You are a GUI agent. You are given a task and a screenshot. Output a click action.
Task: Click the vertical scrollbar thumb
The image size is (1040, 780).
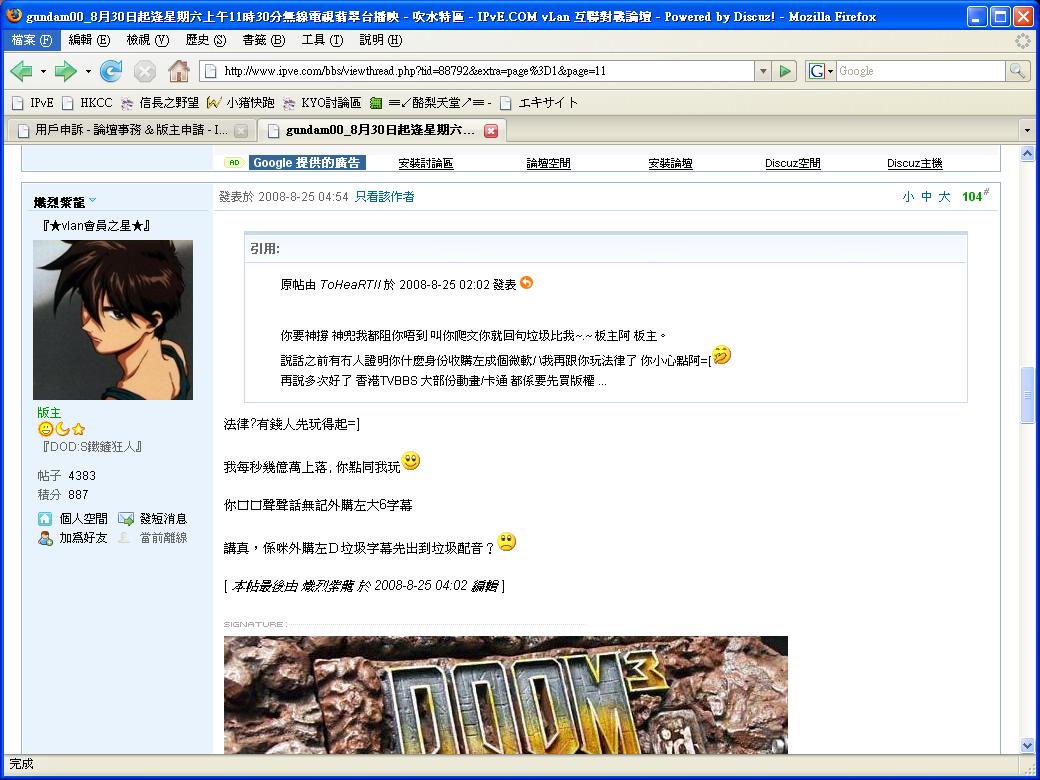[x=1027, y=395]
